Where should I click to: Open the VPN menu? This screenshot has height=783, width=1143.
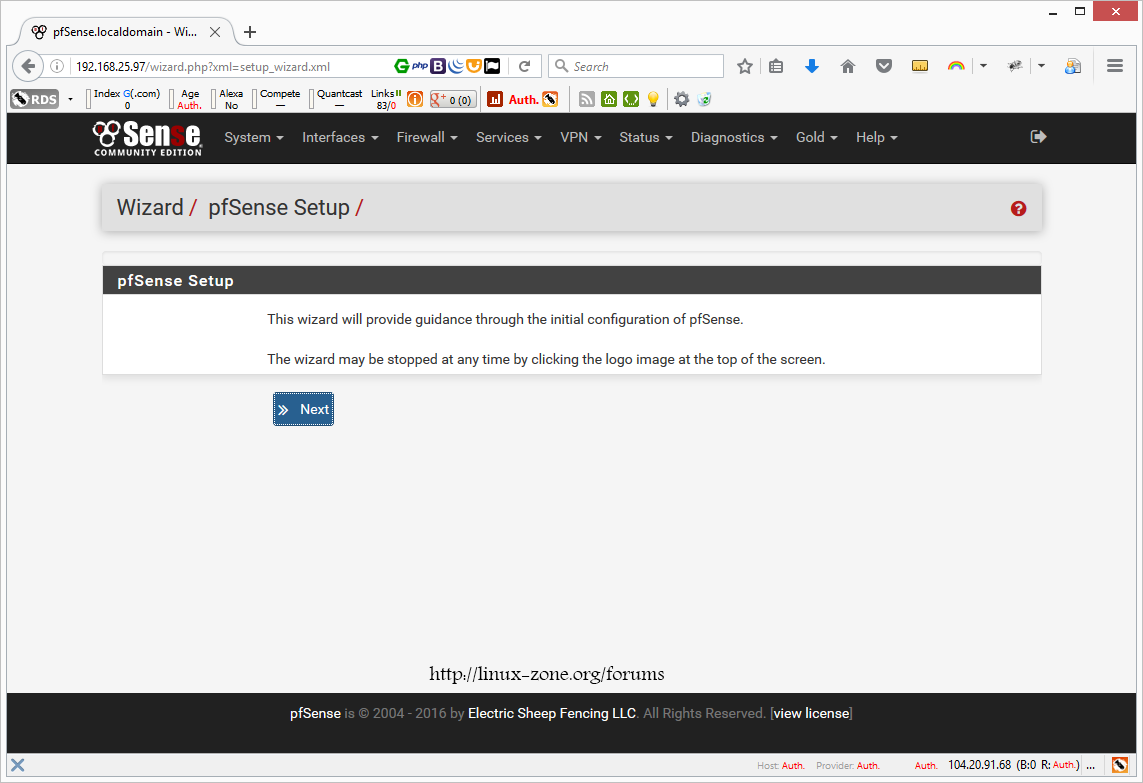click(x=580, y=138)
